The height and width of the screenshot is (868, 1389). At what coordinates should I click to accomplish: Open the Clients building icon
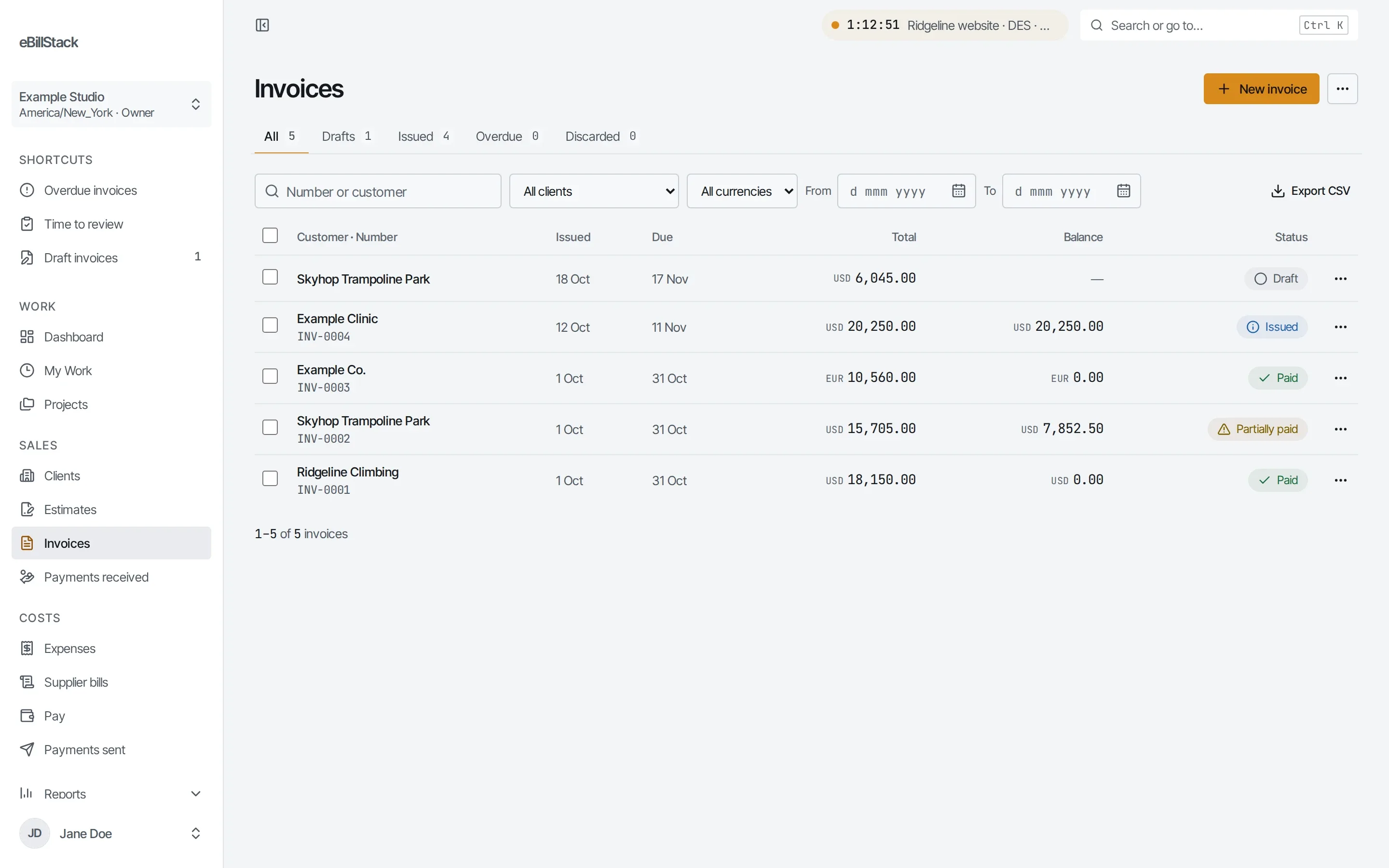[27, 476]
